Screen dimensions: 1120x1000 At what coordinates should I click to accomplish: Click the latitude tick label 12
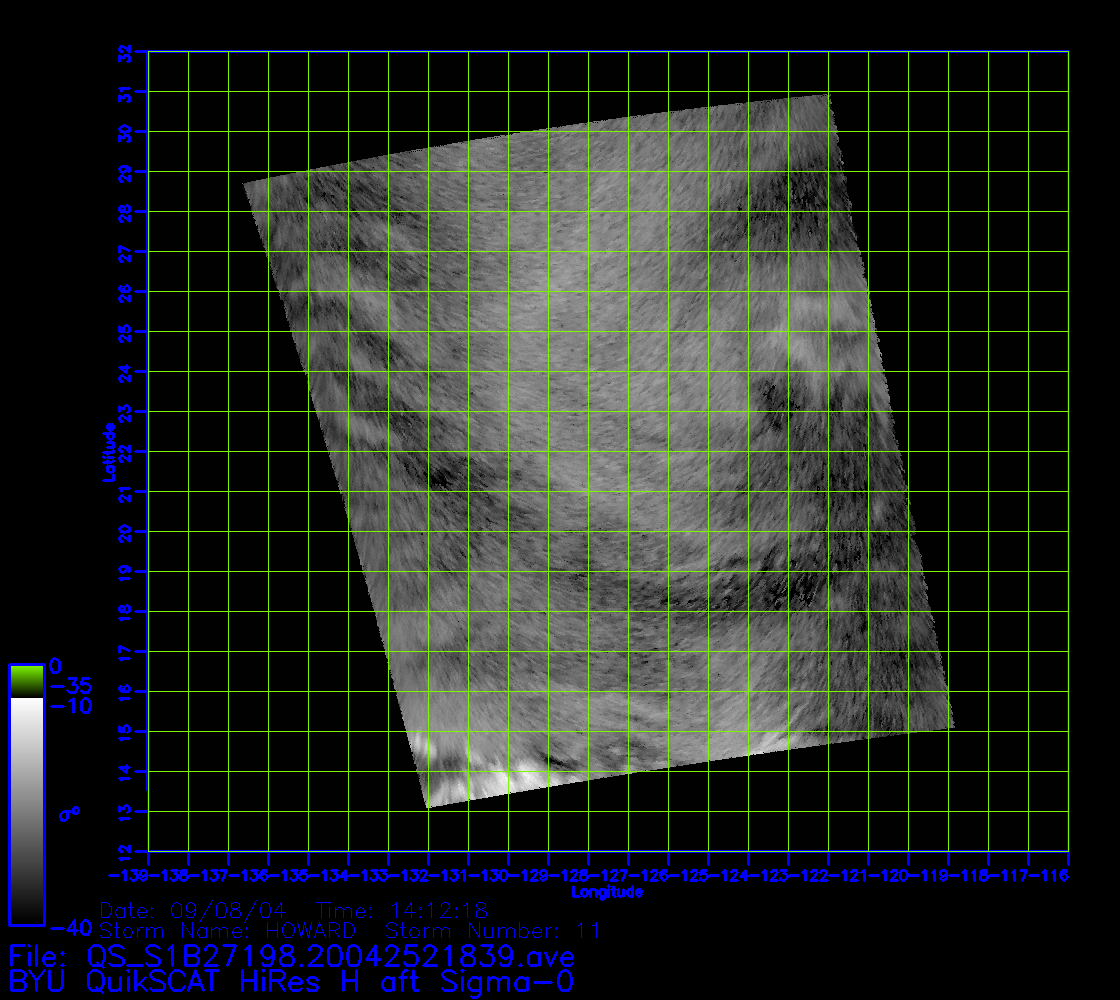tap(124, 852)
